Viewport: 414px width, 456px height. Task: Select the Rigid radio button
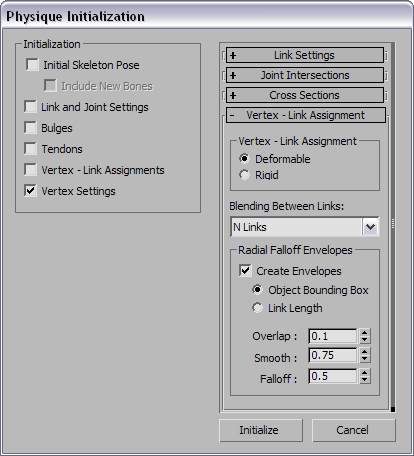tap(244, 175)
